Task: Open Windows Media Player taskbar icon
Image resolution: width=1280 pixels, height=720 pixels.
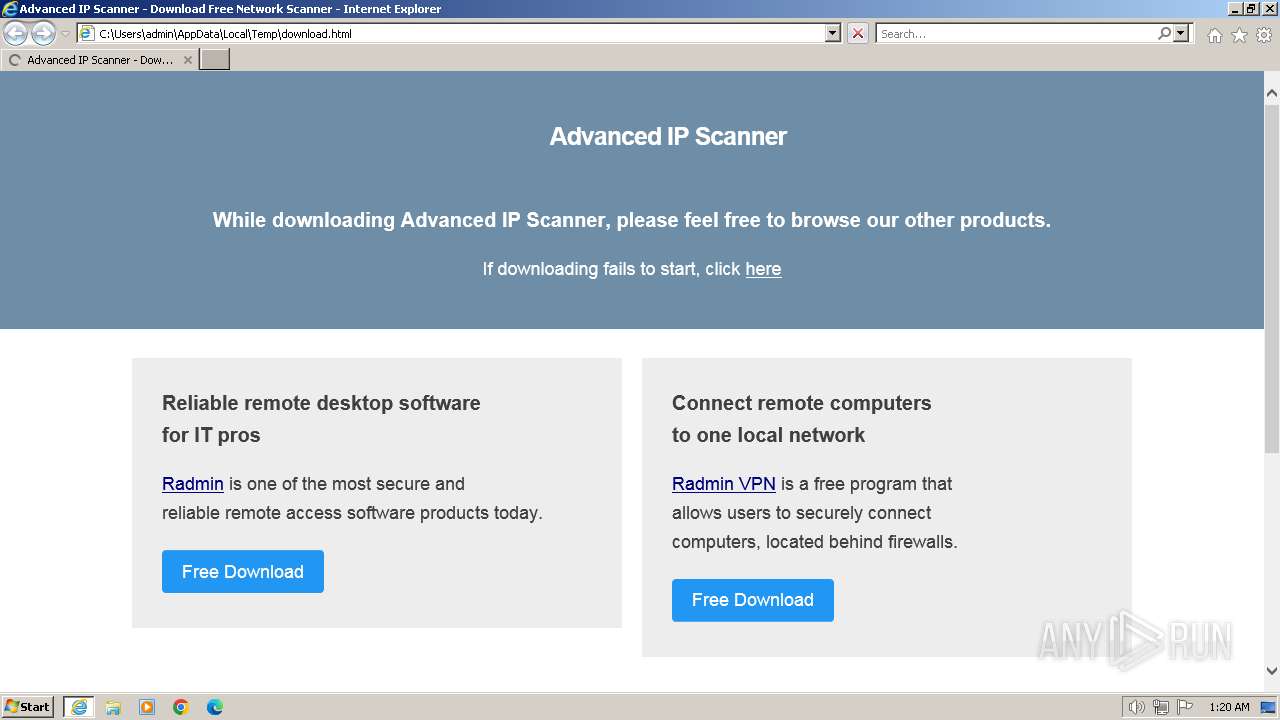Action: pos(147,707)
